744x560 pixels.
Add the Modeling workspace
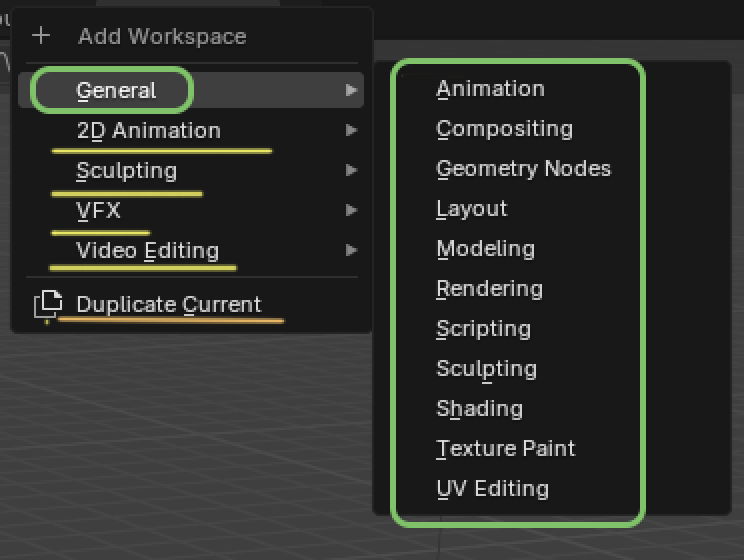click(x=485, y=249)
